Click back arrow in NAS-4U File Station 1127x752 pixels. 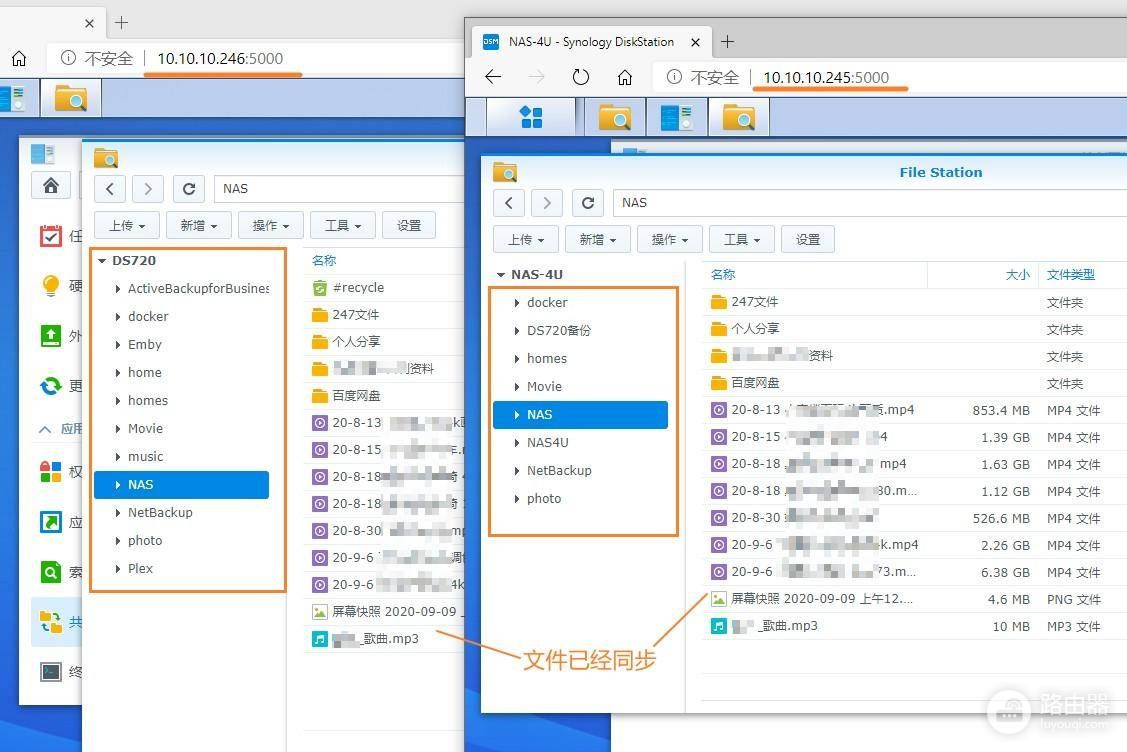tap(509, 202)
